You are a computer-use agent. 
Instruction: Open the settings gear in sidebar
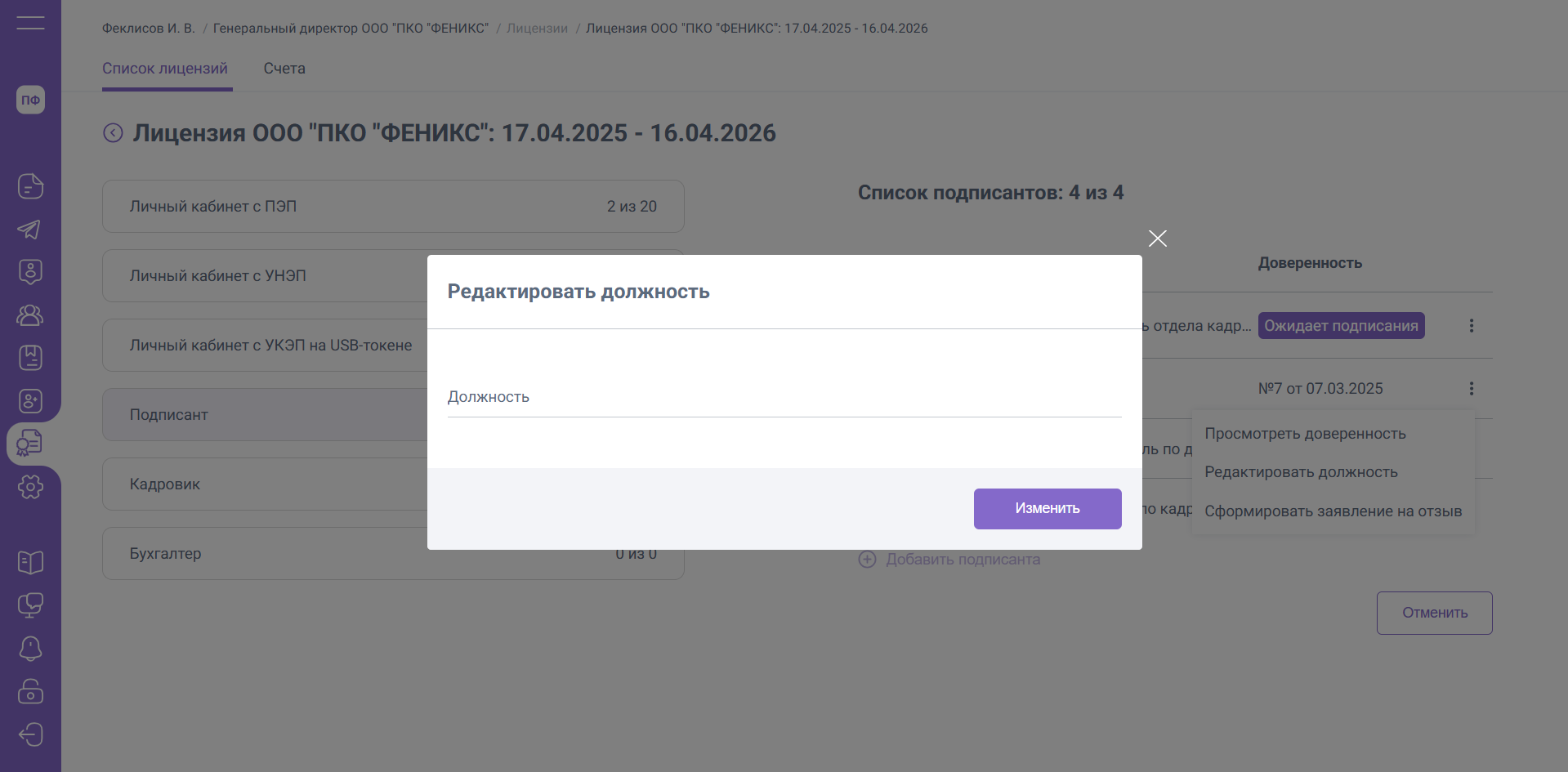click(30, 487)
